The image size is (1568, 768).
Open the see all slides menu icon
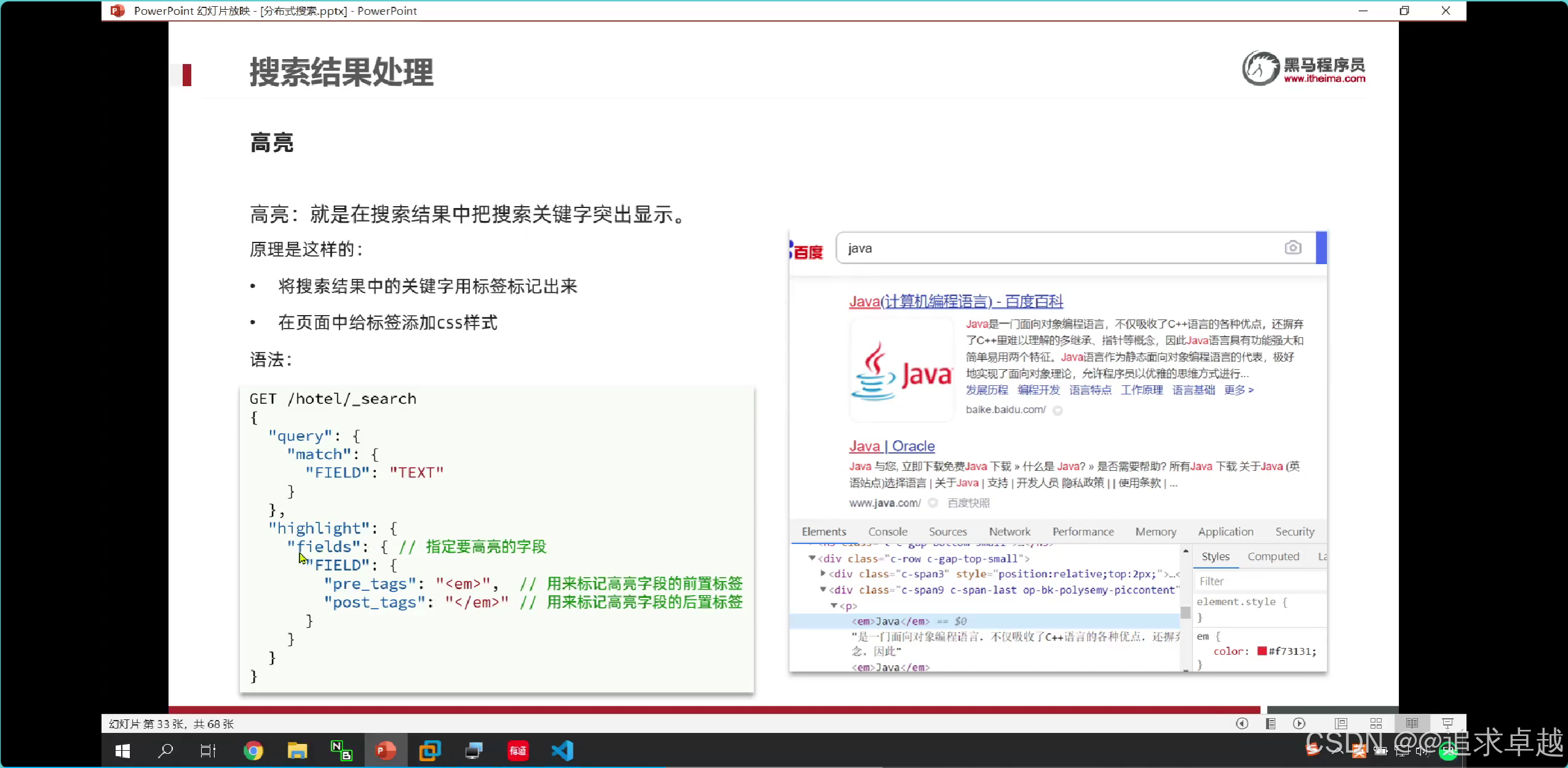pos(1270,724)
